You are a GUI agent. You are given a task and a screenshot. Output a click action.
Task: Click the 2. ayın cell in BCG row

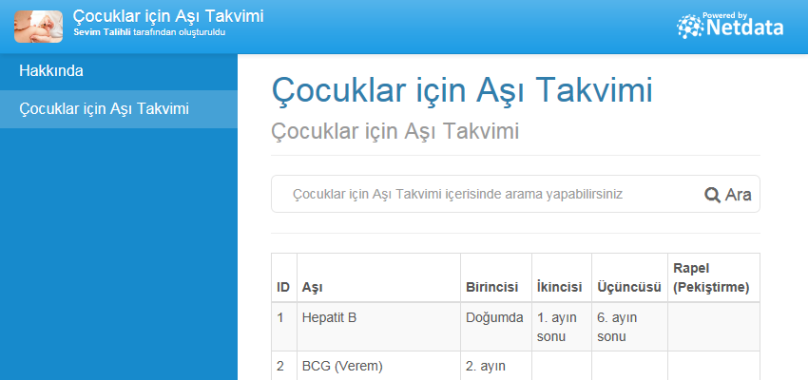[496, 366]
